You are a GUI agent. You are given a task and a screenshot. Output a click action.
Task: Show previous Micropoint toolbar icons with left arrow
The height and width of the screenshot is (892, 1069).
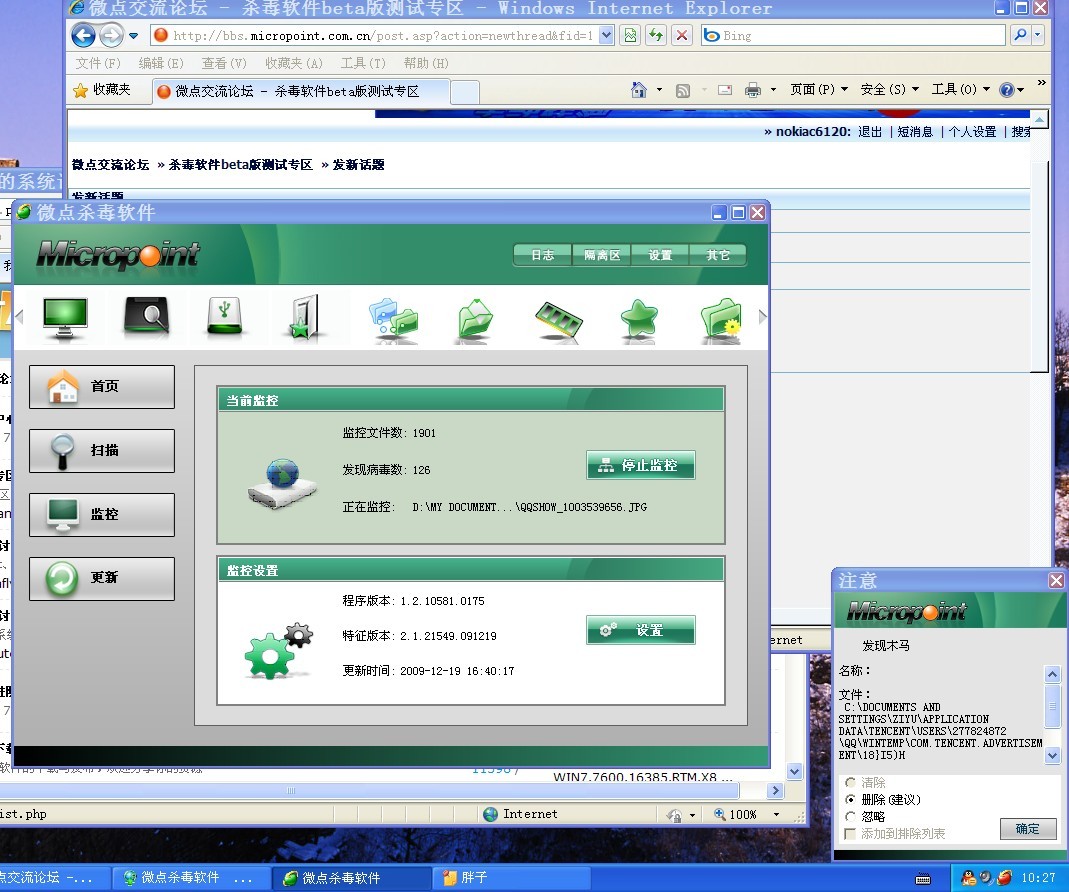tap(19, 316)
